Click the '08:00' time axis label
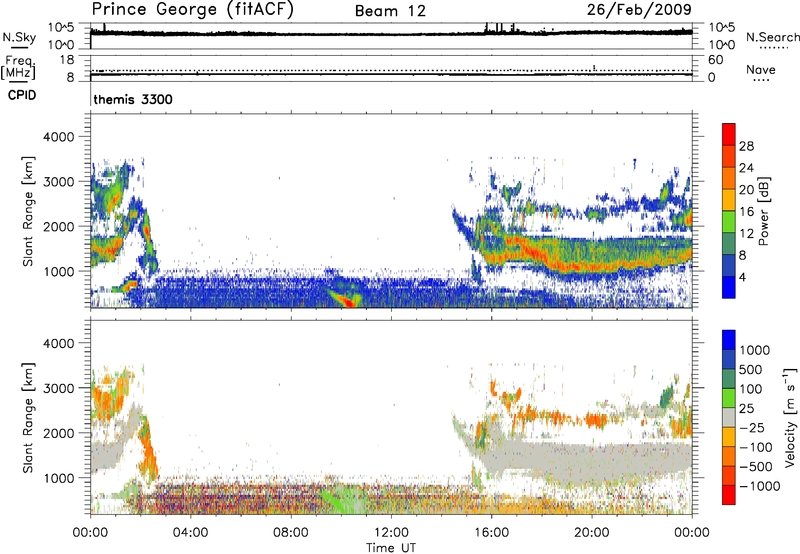The image size is (800, 554). (x=290, y=533)
